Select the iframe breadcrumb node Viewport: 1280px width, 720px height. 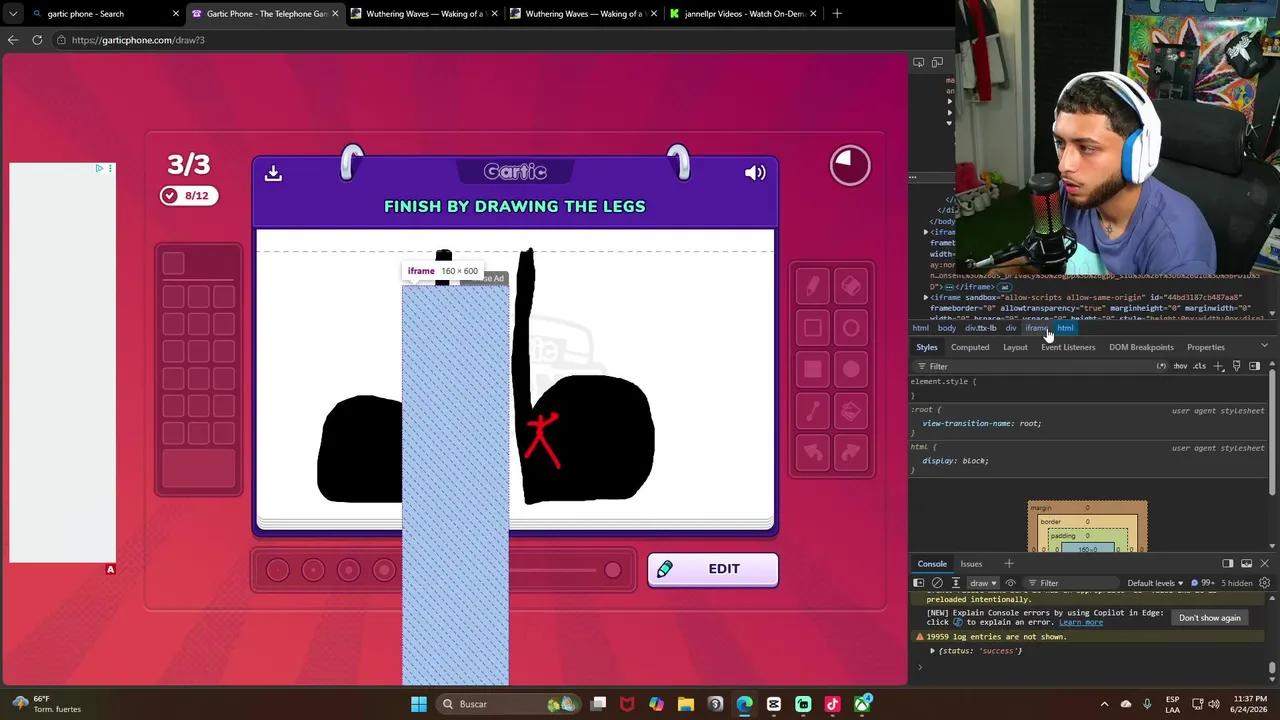[x=1035, y=328]
